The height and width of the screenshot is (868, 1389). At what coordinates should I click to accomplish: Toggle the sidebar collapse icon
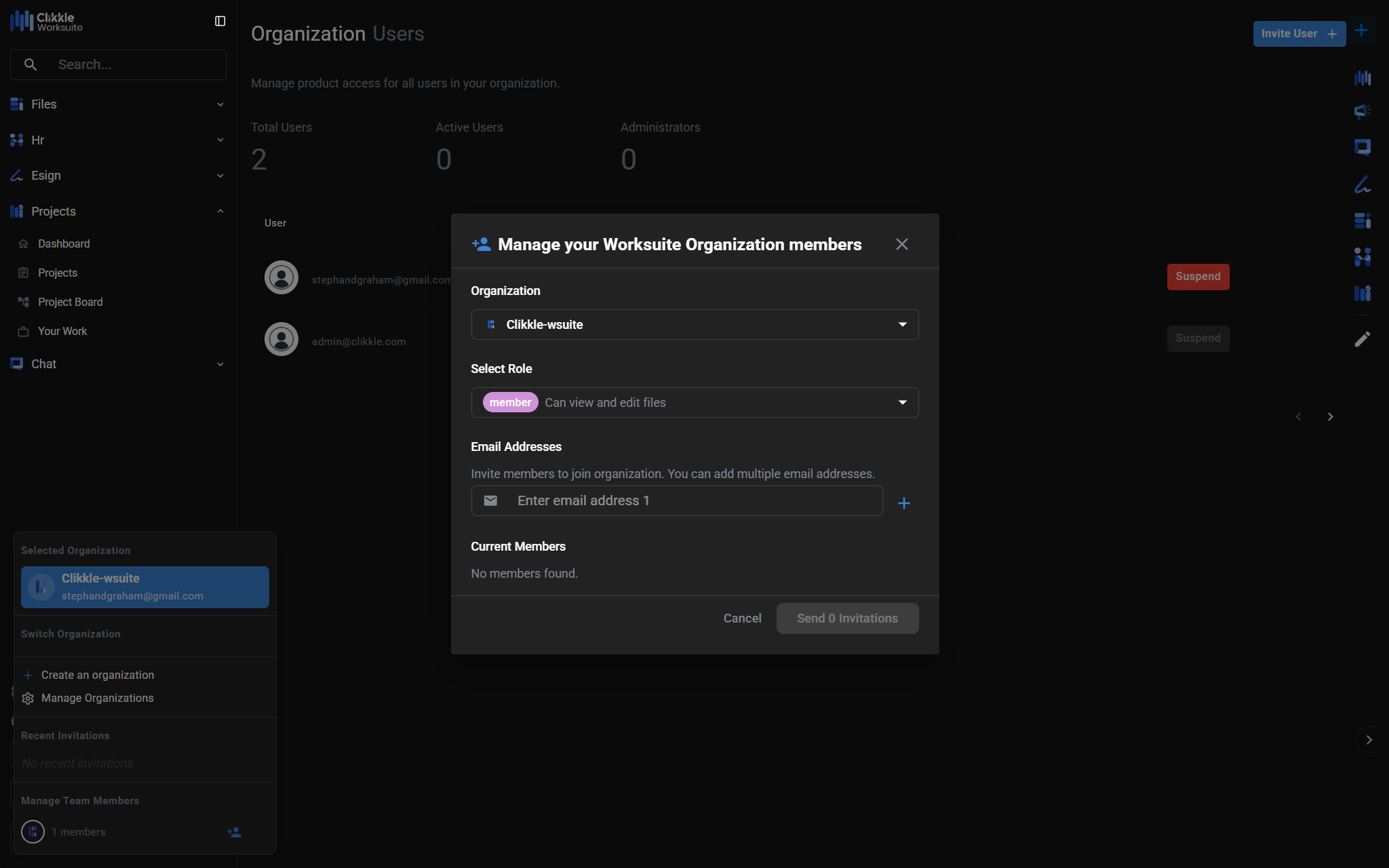tap(220, 21)
